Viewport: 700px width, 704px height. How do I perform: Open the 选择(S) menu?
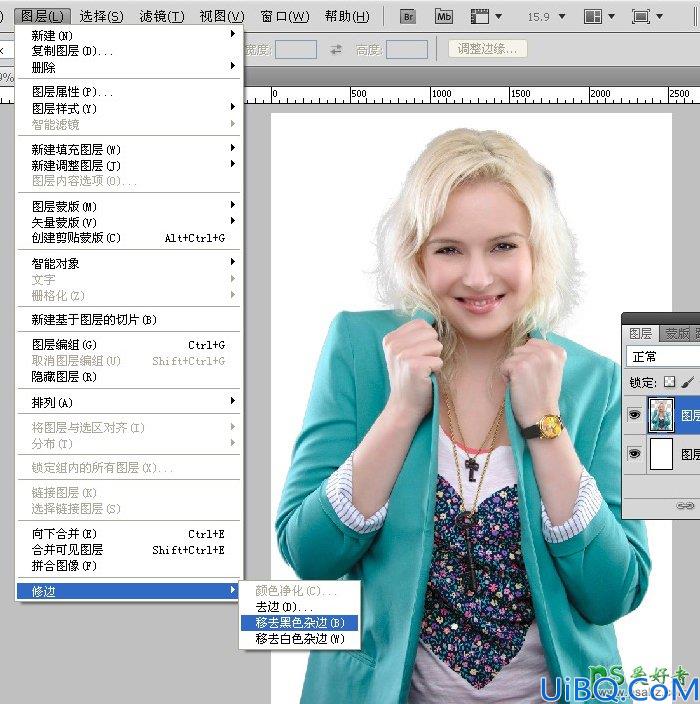coord(101,17)
